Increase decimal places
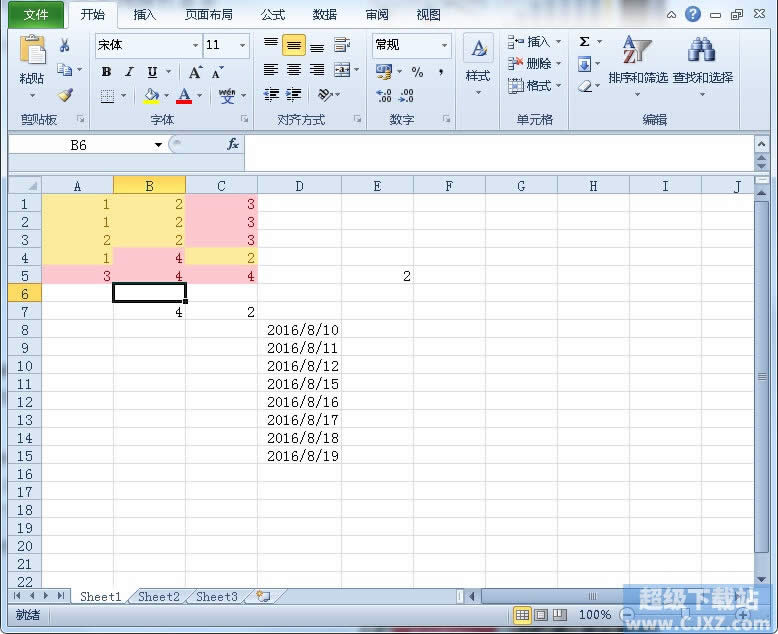778x634 pixels. [384, 95]
